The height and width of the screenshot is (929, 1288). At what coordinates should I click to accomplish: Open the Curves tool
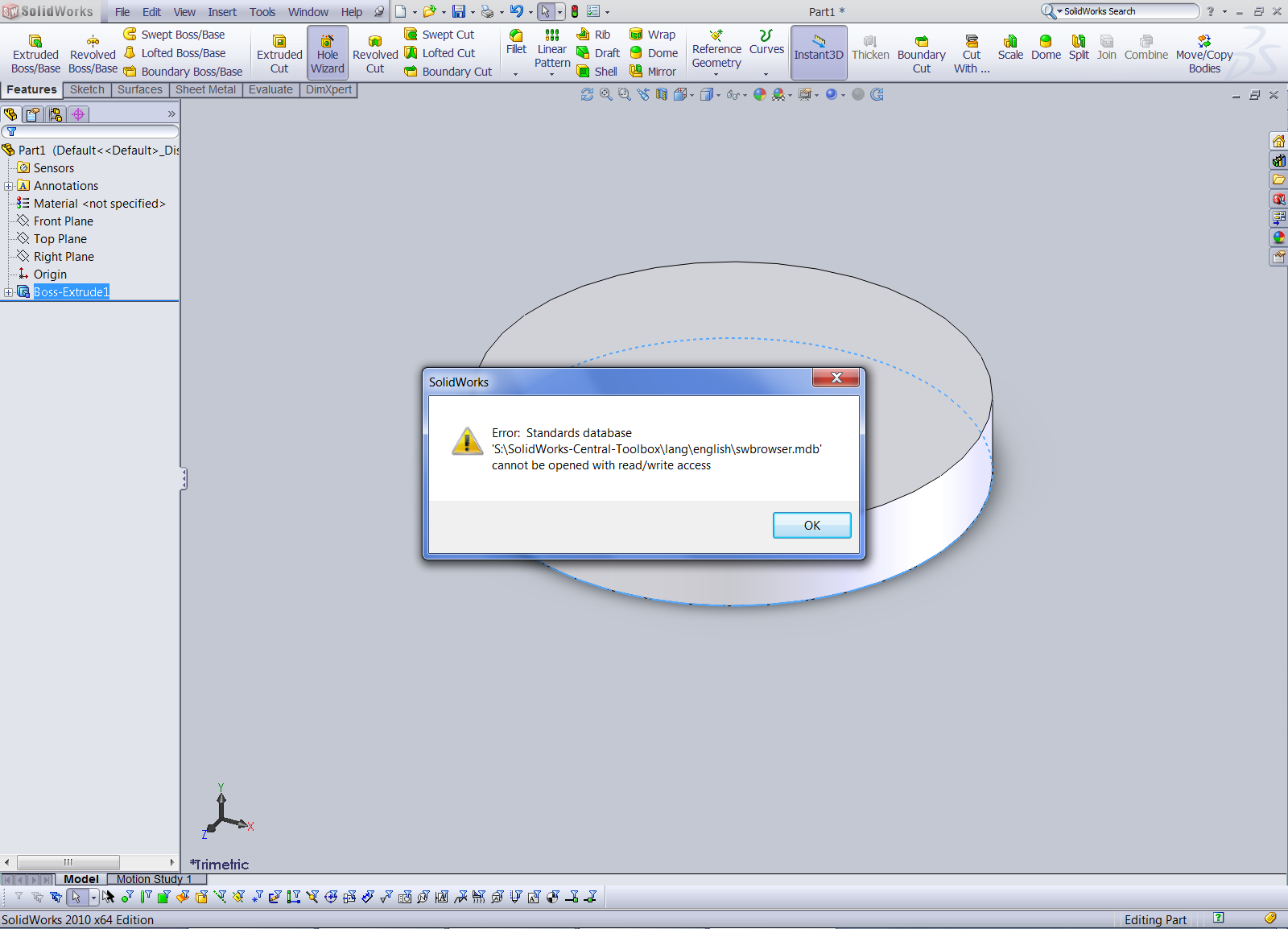[x=766, y=42]
